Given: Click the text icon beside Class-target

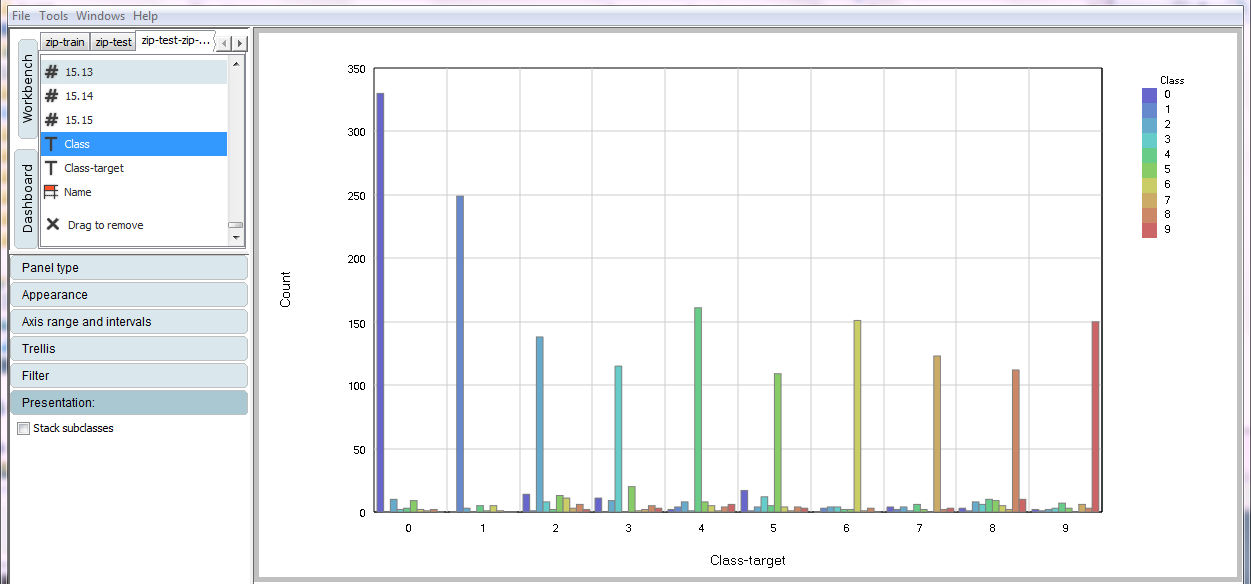Looking at the screenshot, I should coord(51,168).
